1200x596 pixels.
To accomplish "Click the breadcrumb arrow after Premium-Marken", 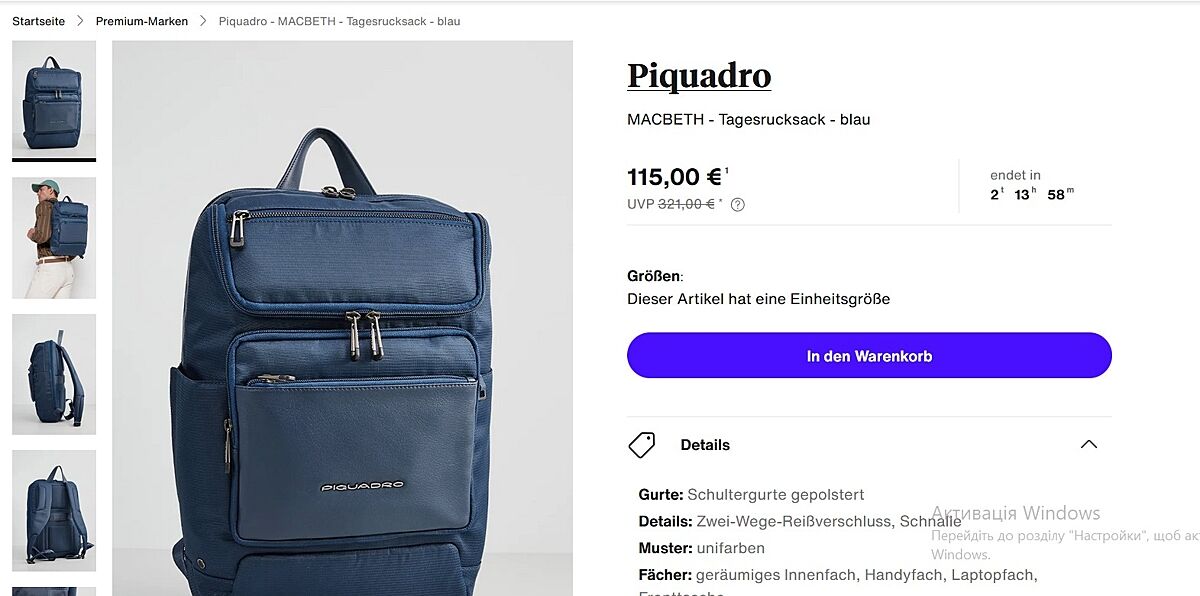I will [203, 21].
